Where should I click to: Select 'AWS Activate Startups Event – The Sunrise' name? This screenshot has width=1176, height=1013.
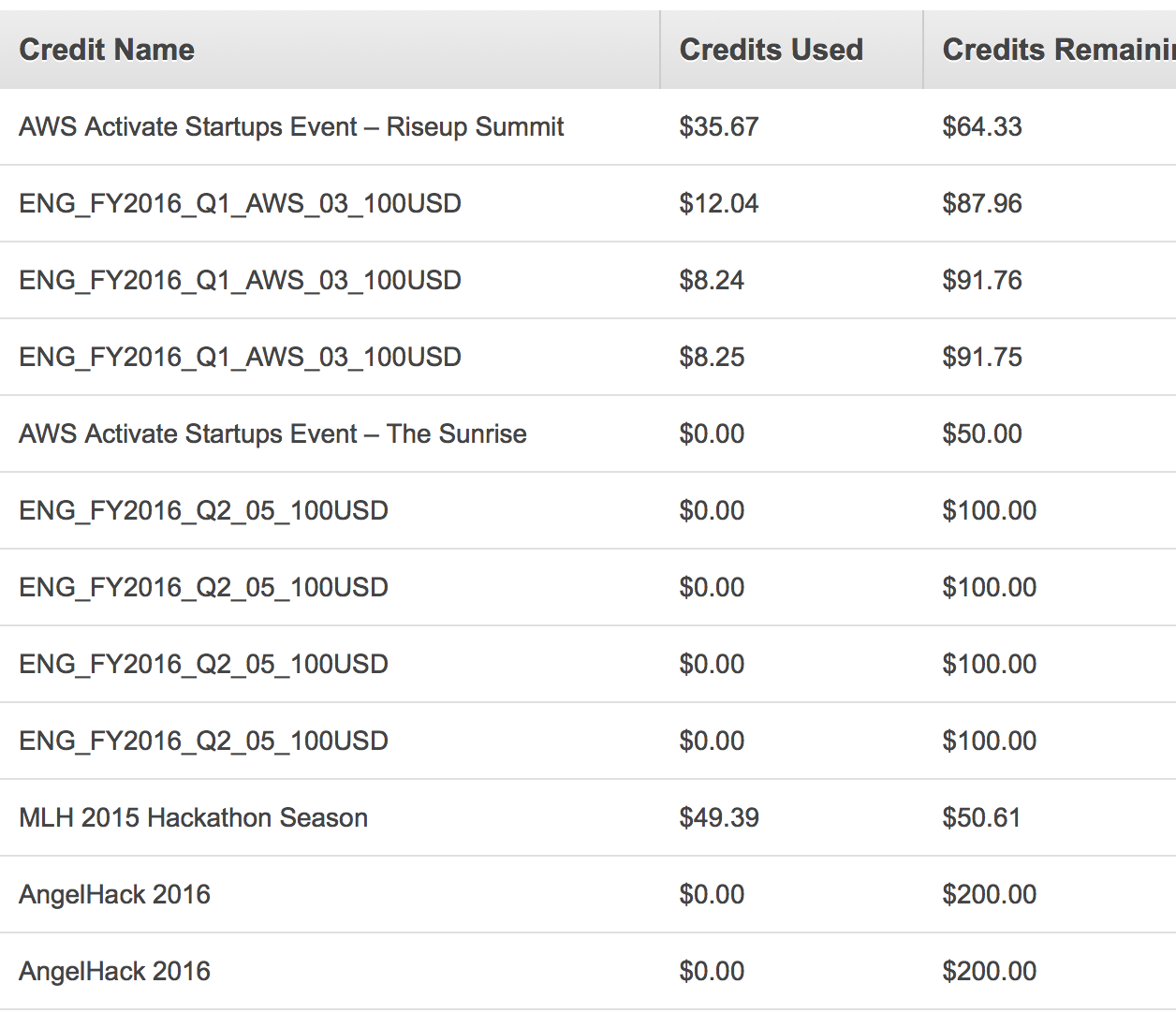pos(272,433)
